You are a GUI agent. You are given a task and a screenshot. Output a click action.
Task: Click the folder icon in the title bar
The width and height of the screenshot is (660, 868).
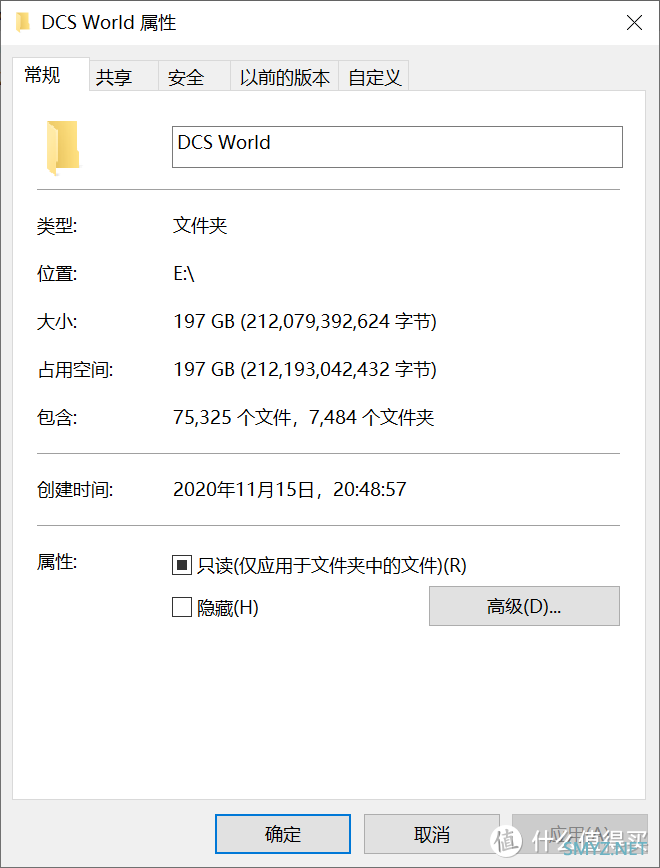23,23
